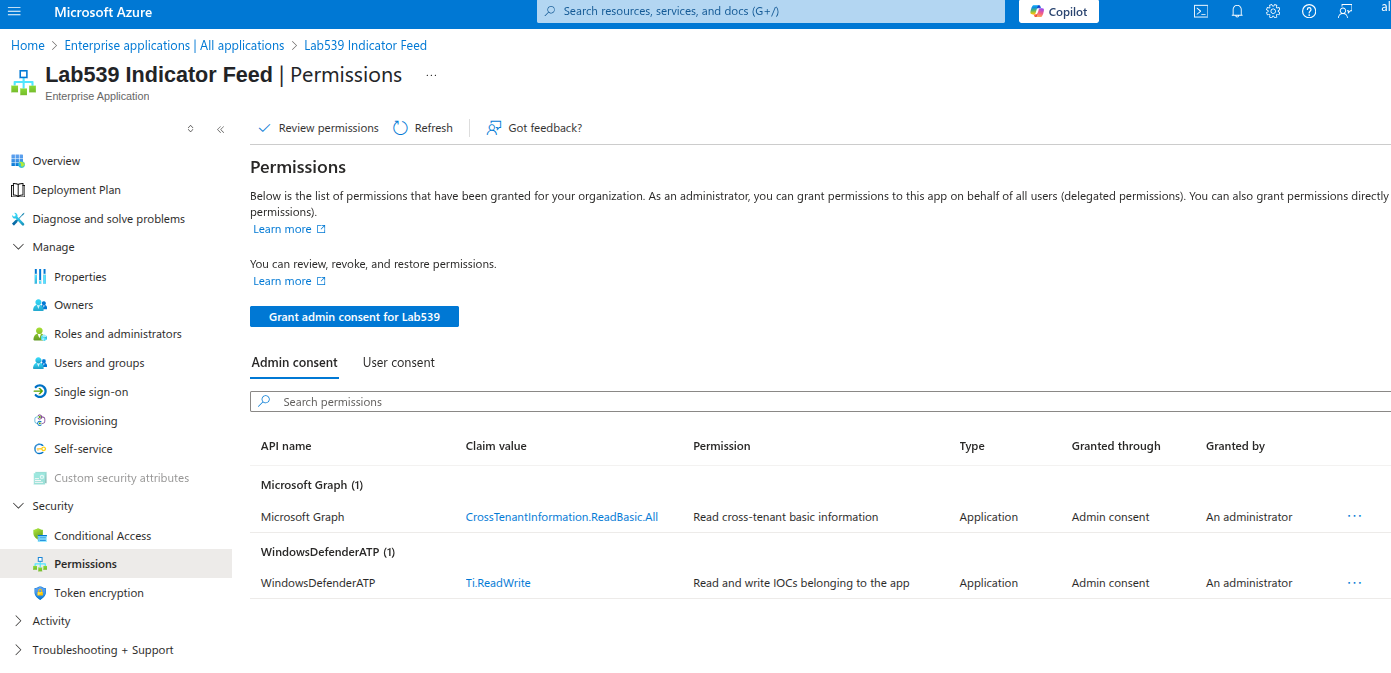
Task: Collapse the sidebar with the double-chevron icon
Action: pyautogui.click(x=220, y=129)
